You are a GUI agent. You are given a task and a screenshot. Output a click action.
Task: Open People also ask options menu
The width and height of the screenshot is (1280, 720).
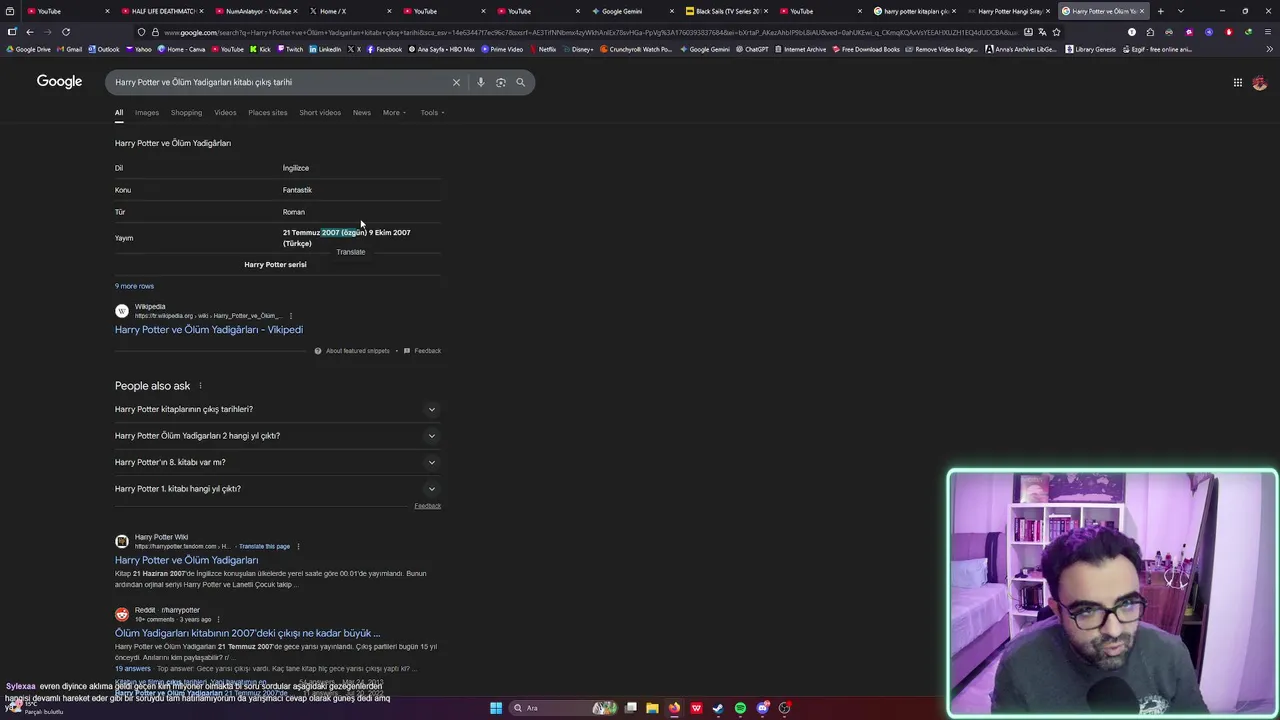[x=200, y=386]
